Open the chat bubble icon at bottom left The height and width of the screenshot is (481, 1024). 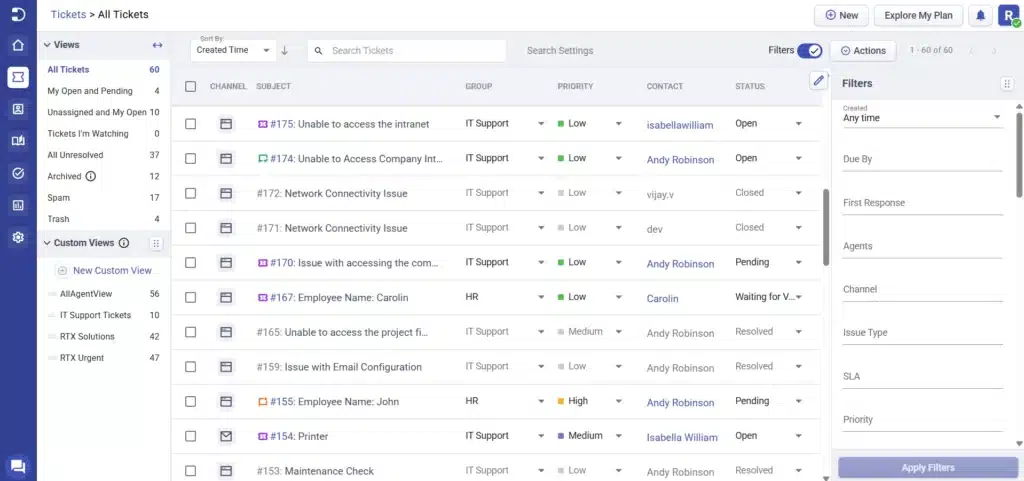[18, 466]
